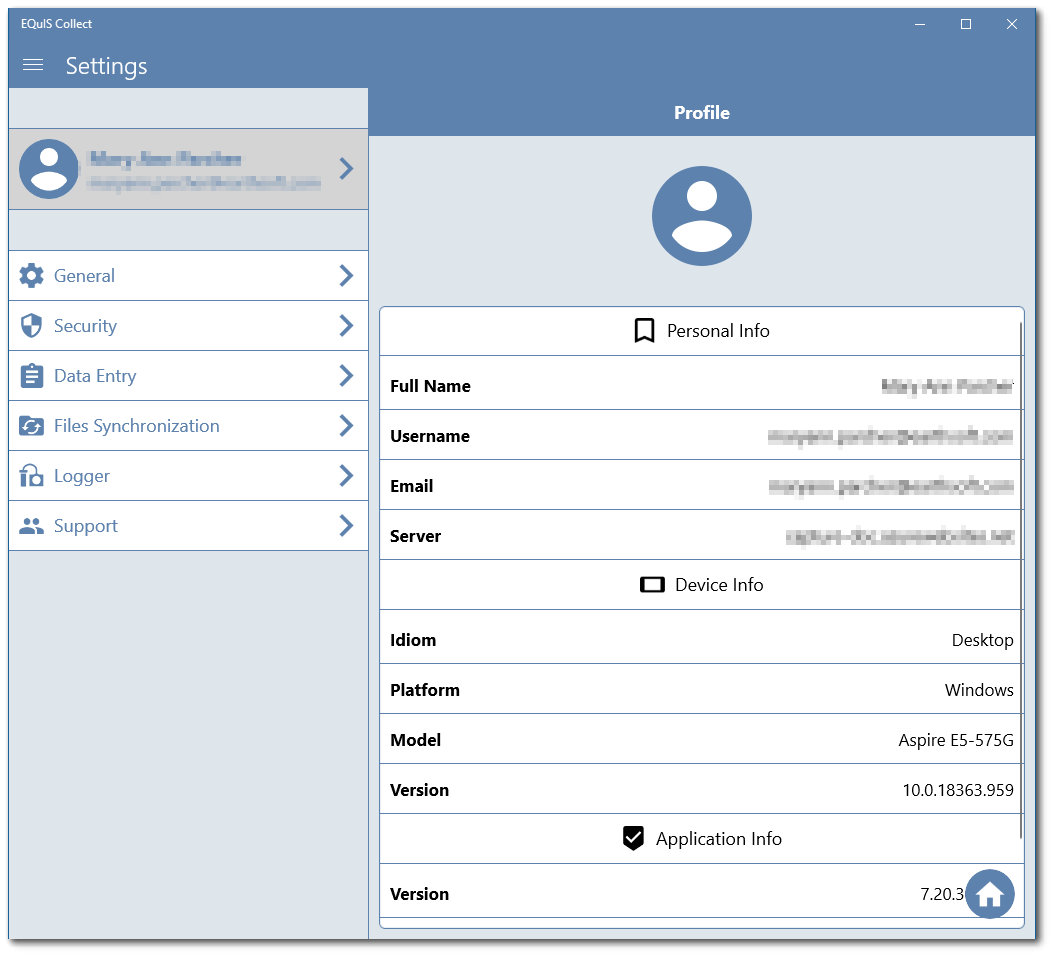This screenshot has width=1052, height=955.
Task: Expand the user profile card chevron
Action: 345,168
